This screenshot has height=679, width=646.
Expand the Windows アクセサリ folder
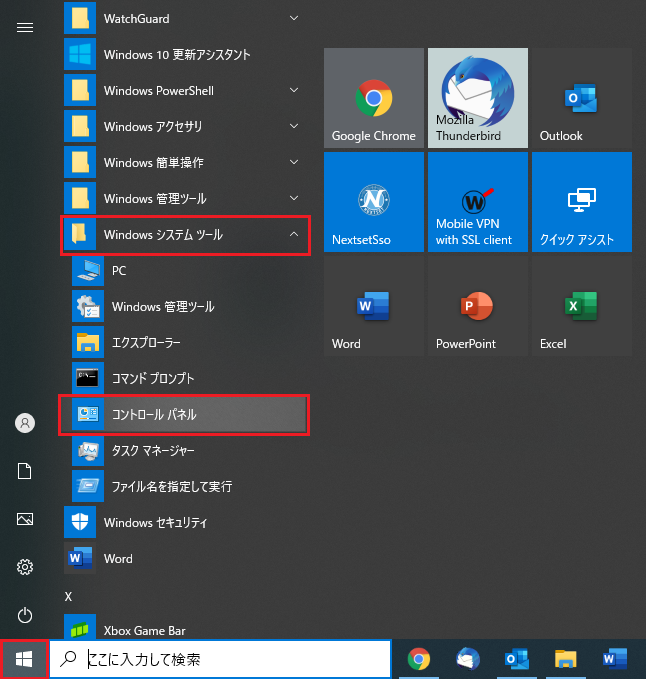coord(185,126)
